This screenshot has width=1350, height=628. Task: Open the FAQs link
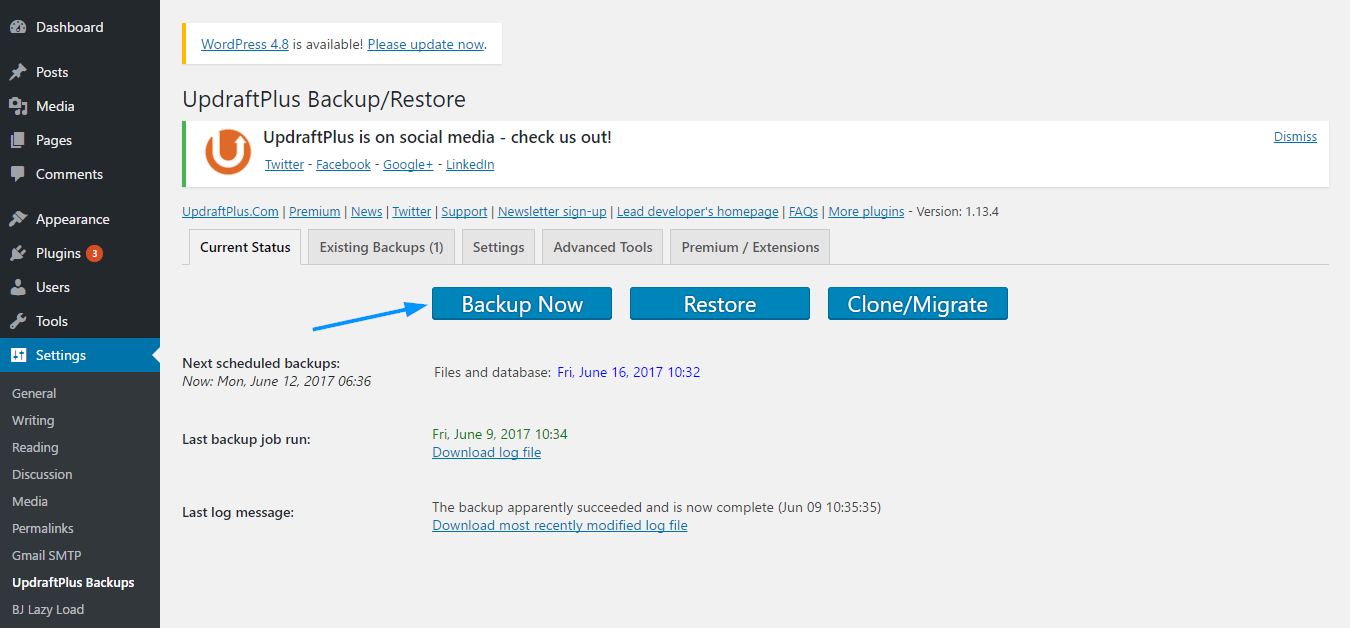point(803,212)
